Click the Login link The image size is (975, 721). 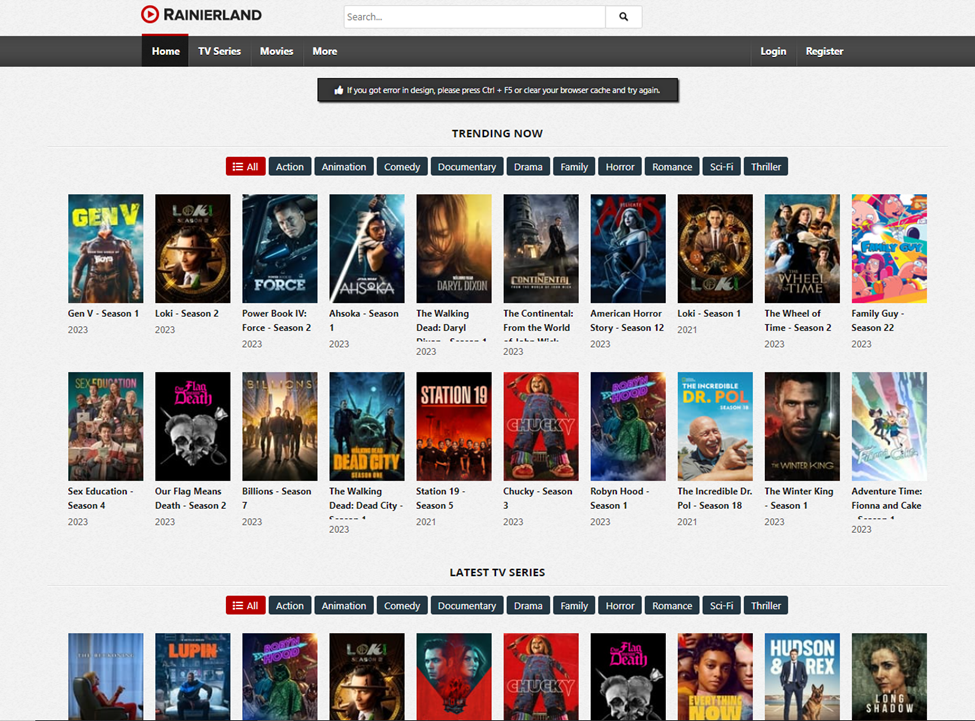coord(773,51)
